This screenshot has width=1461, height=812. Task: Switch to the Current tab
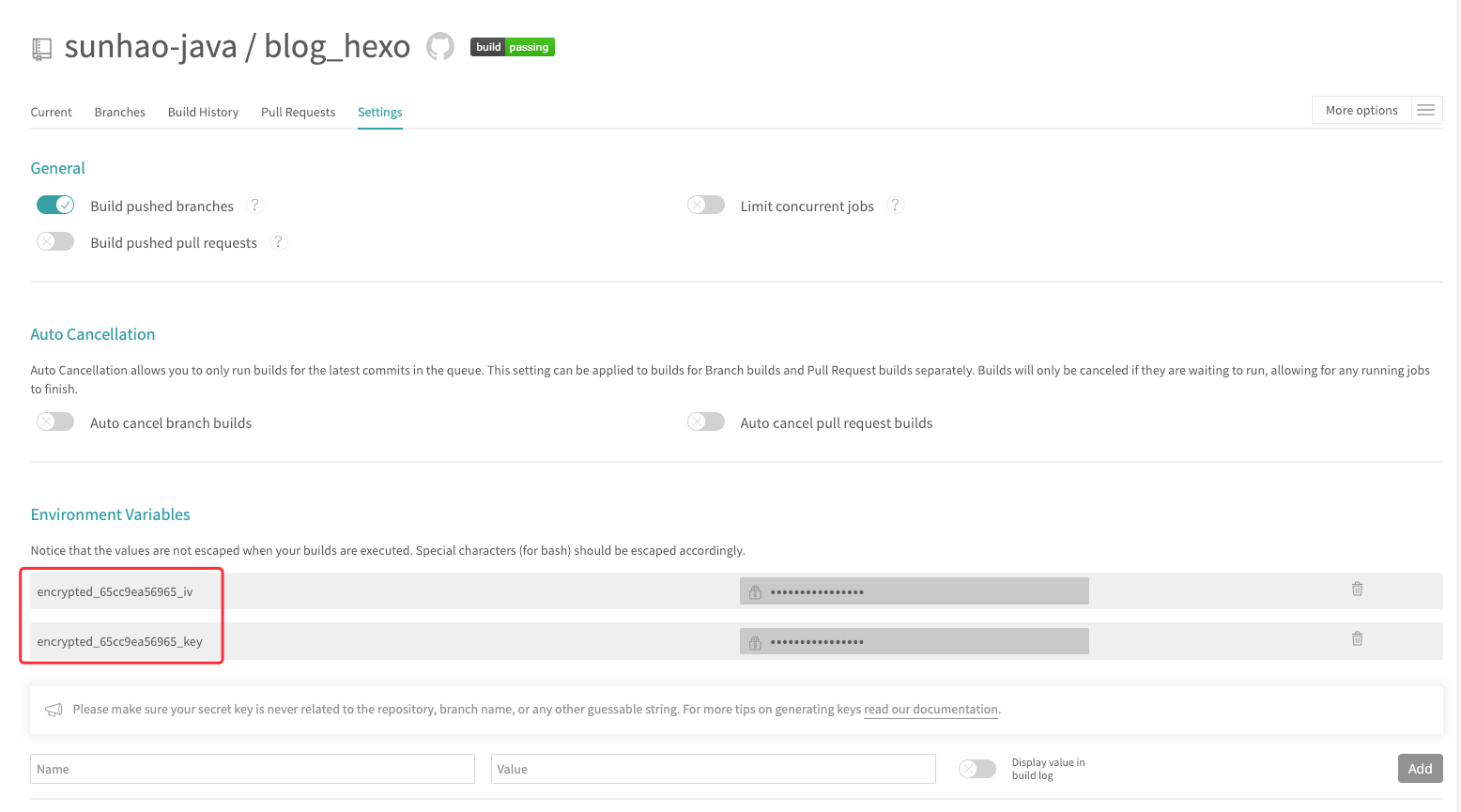pos(51,112)
